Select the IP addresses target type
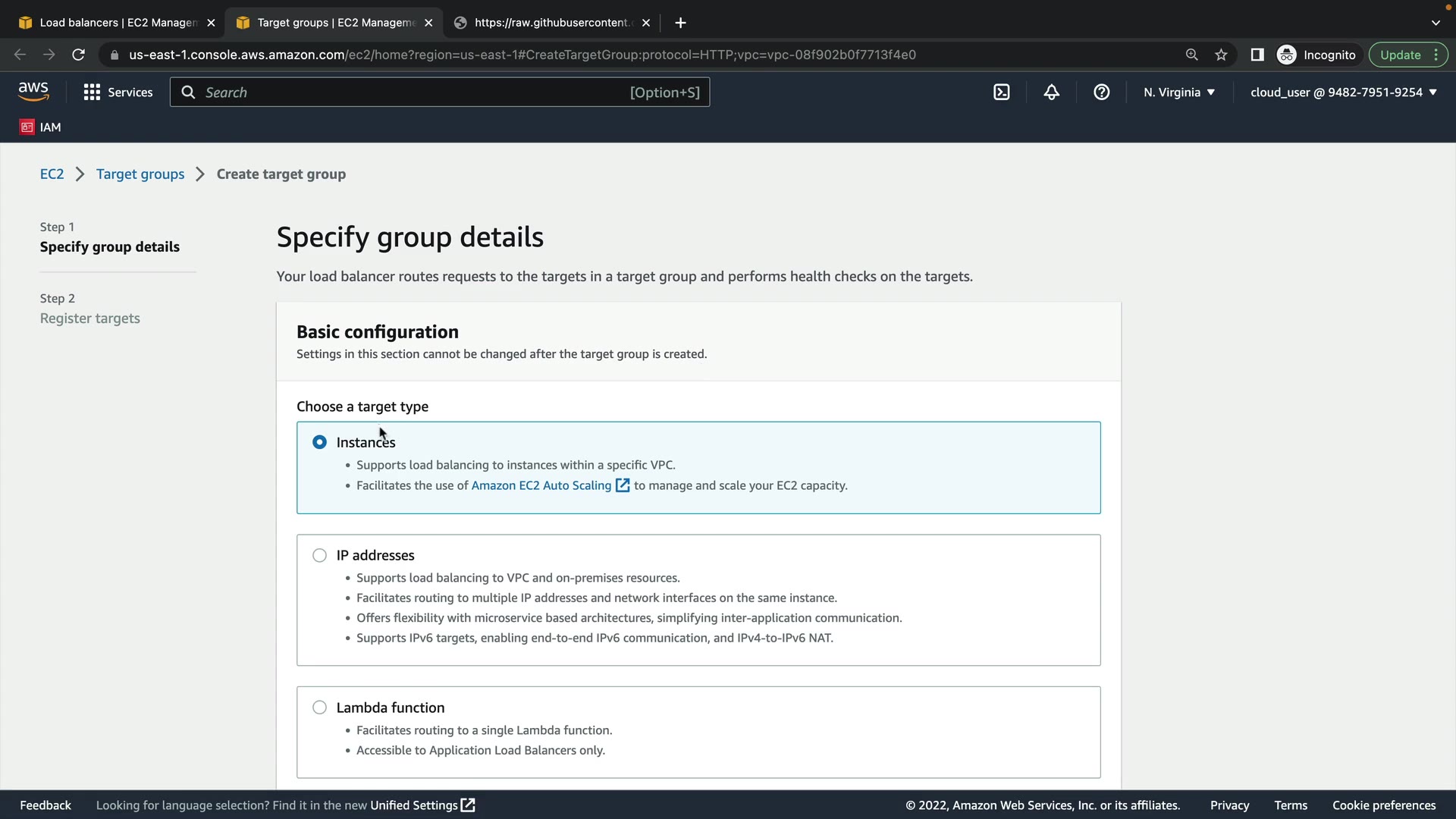Image resolution: width=1456 pixels, height=819 pixels. tap(319, 556)
